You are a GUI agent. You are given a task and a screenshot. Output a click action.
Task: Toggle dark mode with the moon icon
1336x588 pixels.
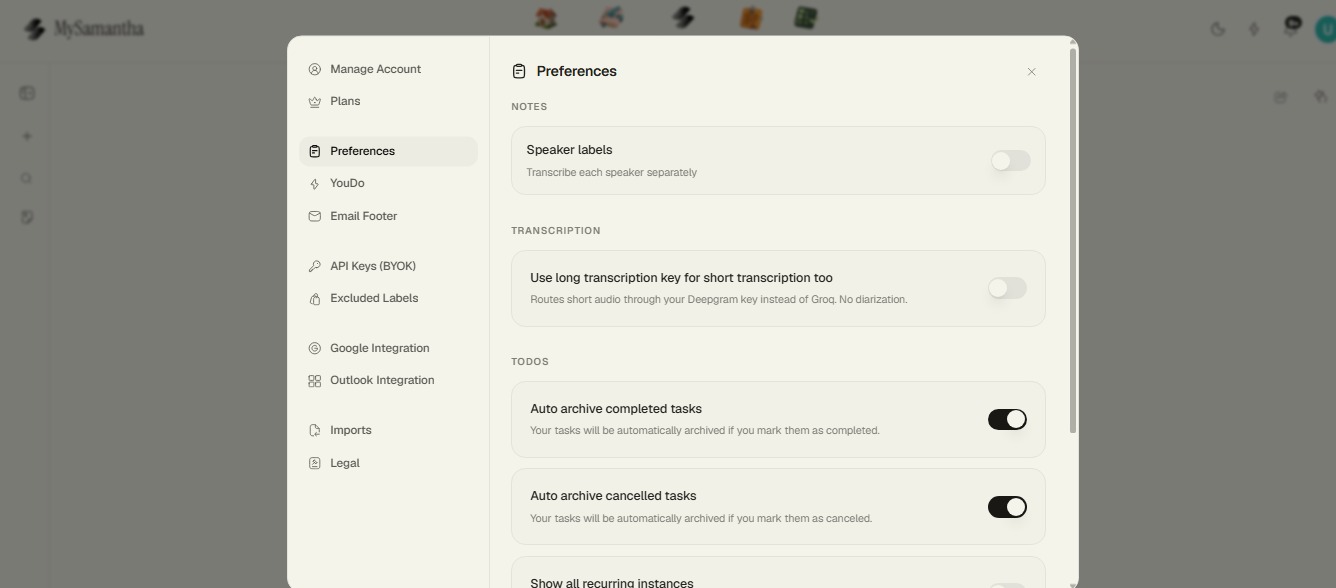1217,29
